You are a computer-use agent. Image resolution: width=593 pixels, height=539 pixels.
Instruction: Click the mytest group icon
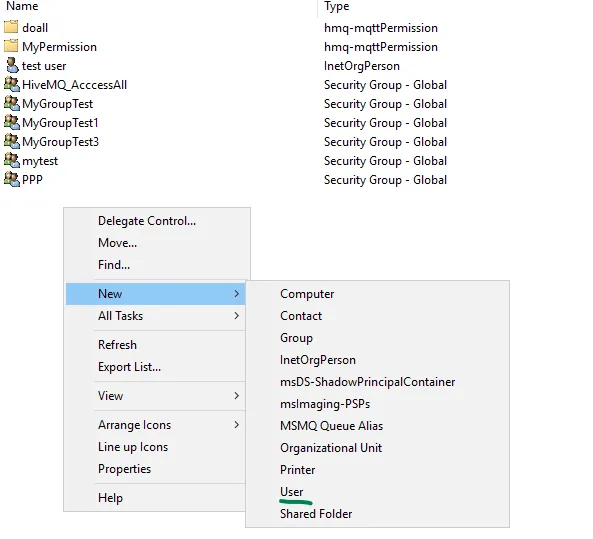click(12, 160)
